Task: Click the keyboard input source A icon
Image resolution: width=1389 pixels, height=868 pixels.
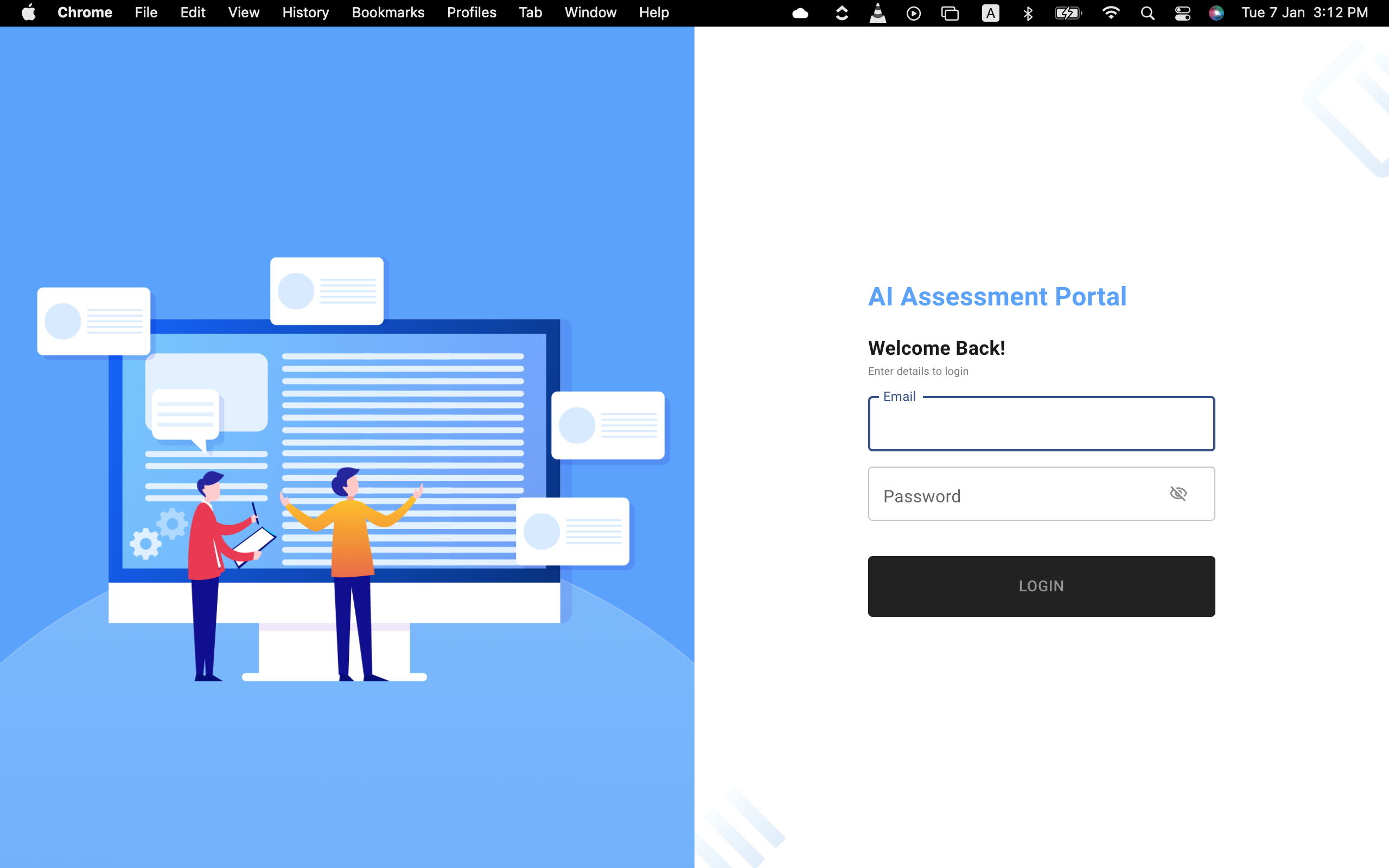Action: click(x=990, y=12)
